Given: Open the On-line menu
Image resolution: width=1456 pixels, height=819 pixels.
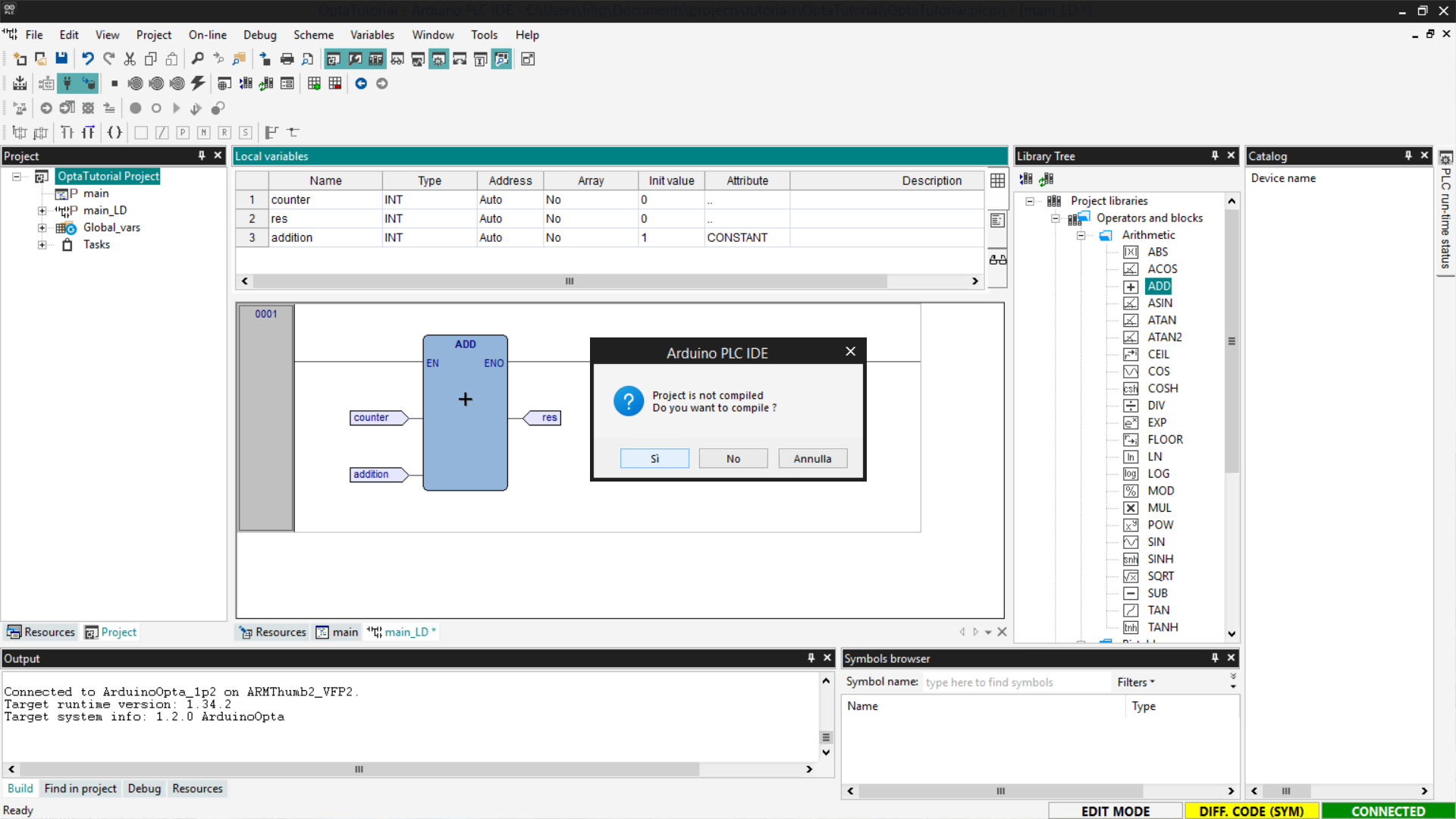Looking at the screenshot, I should pos(207,35).
